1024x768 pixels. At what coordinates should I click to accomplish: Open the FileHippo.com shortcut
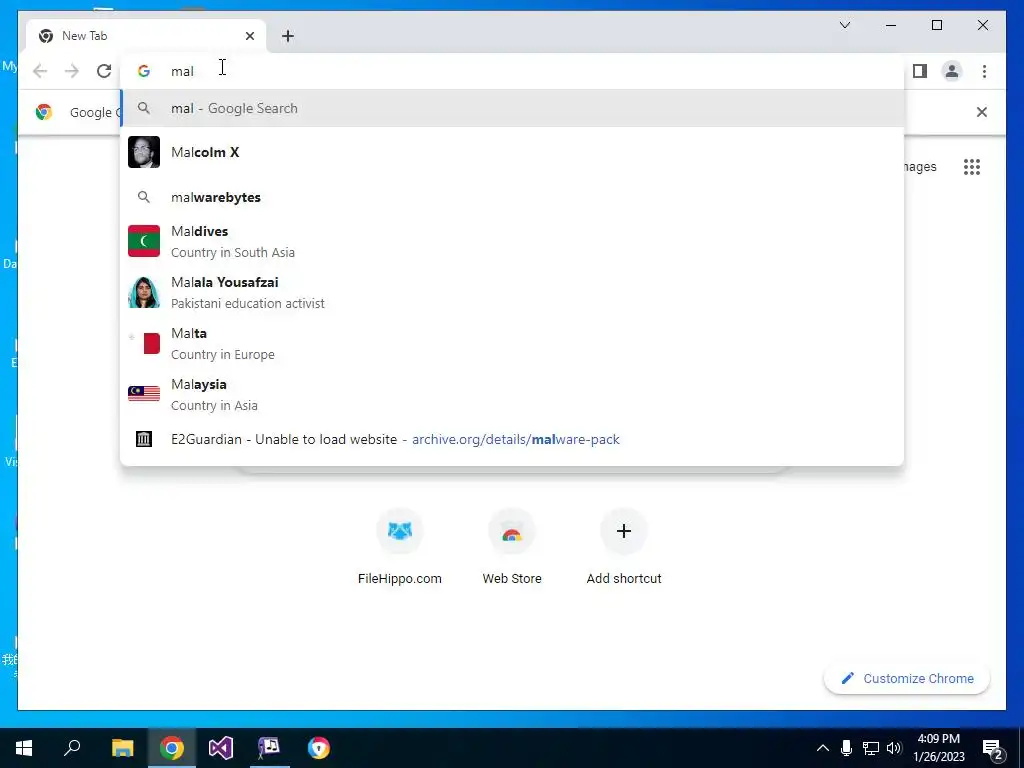point(400,548)
